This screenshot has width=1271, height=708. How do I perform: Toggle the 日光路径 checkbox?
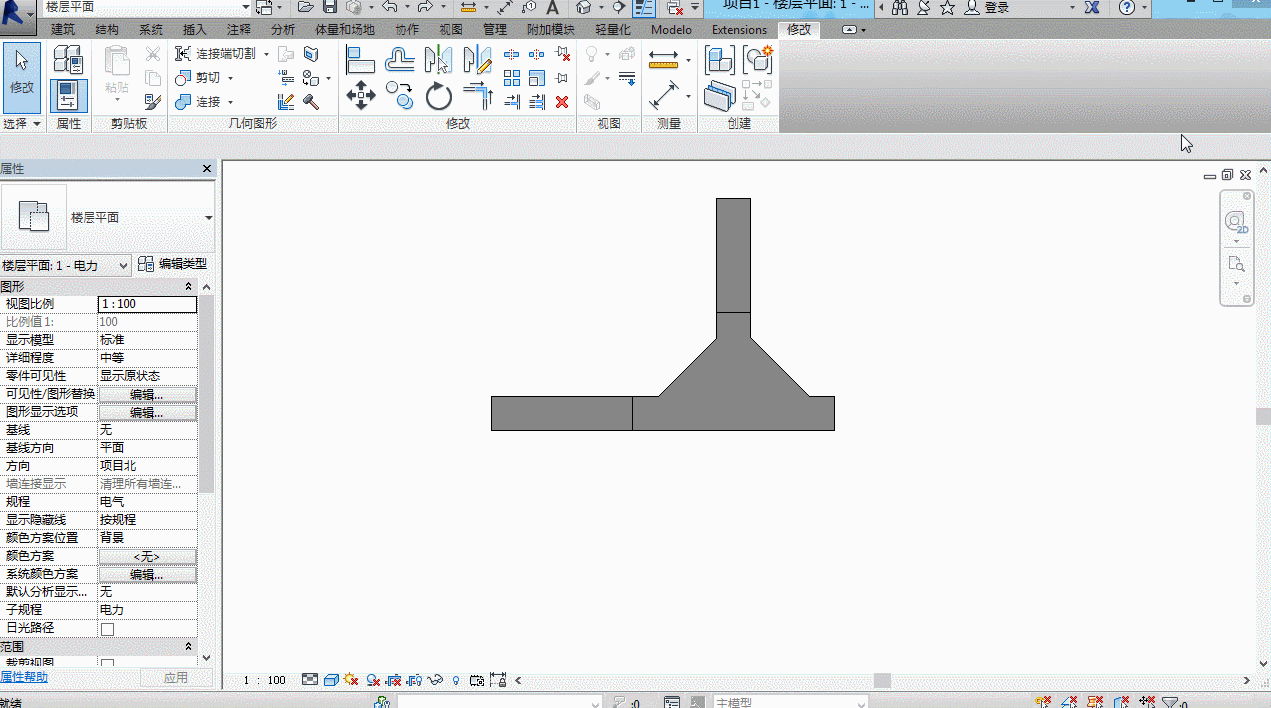point(108,629)
